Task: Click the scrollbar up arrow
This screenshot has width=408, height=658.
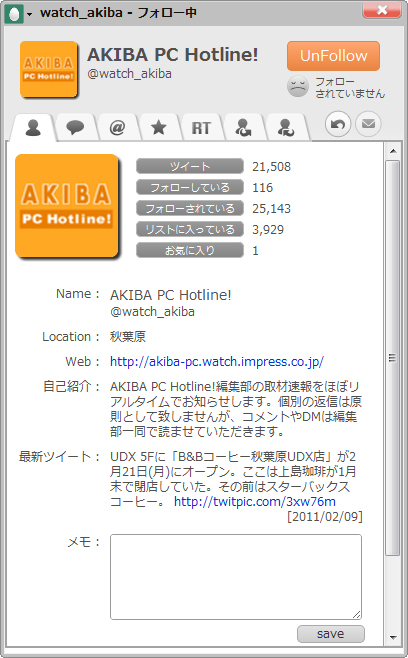Action: coord(393,151)
